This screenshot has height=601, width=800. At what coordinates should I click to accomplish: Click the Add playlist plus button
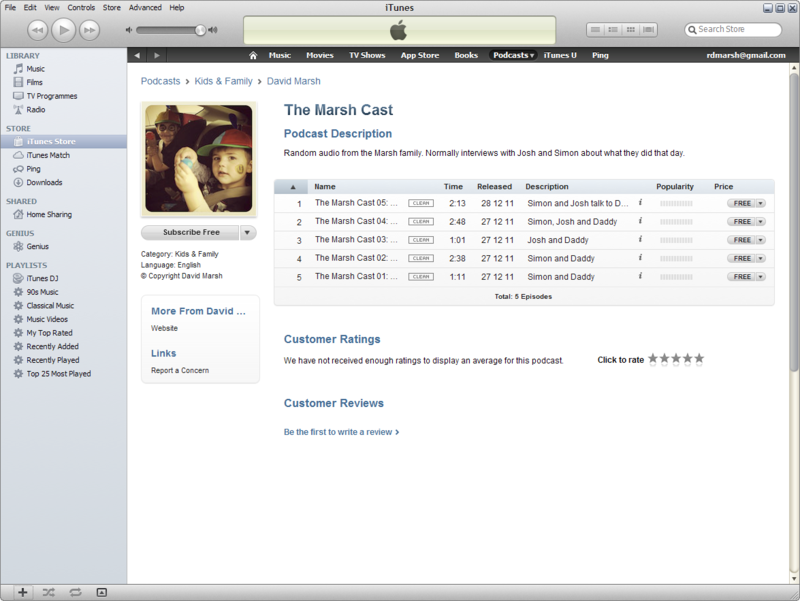(22, 592)
